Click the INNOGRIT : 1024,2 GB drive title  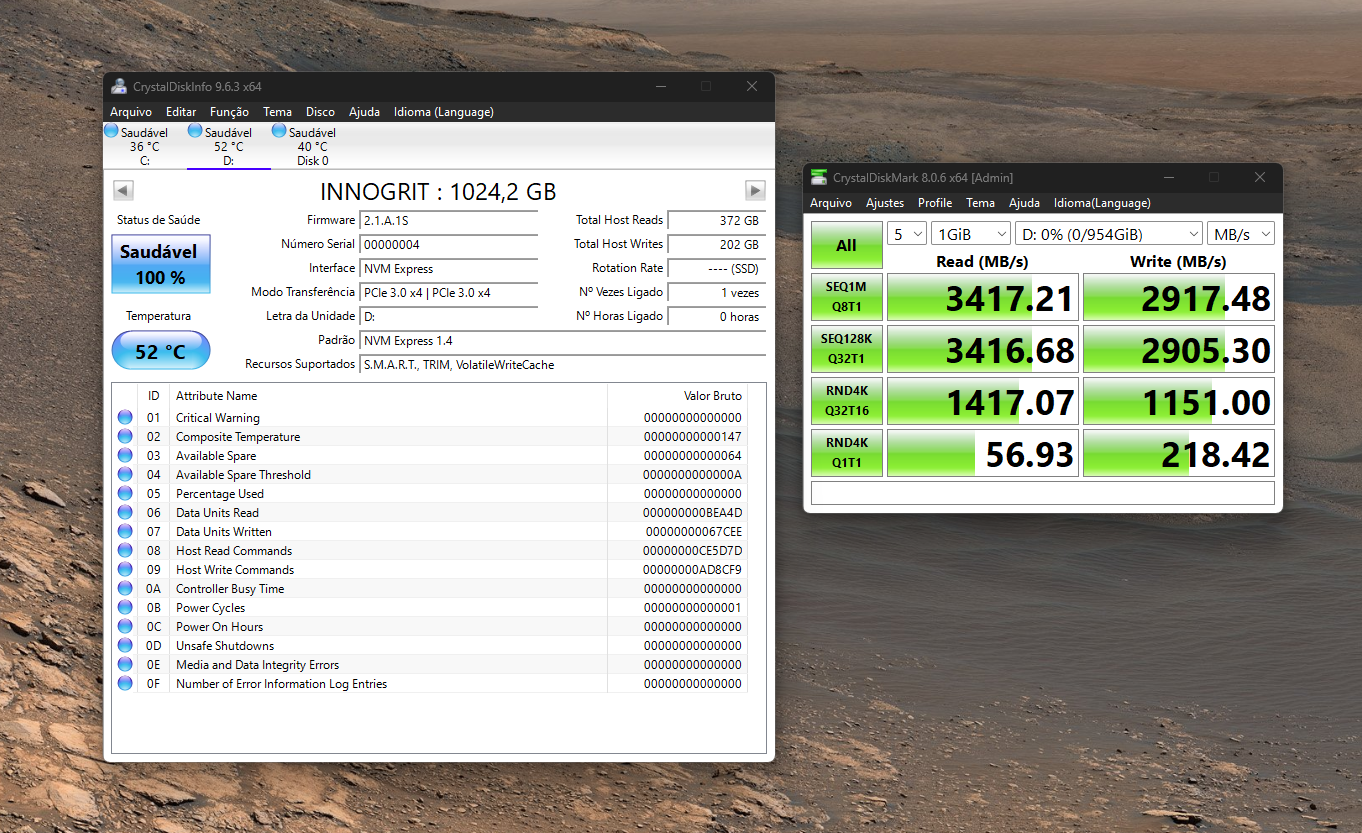(438, 191)
